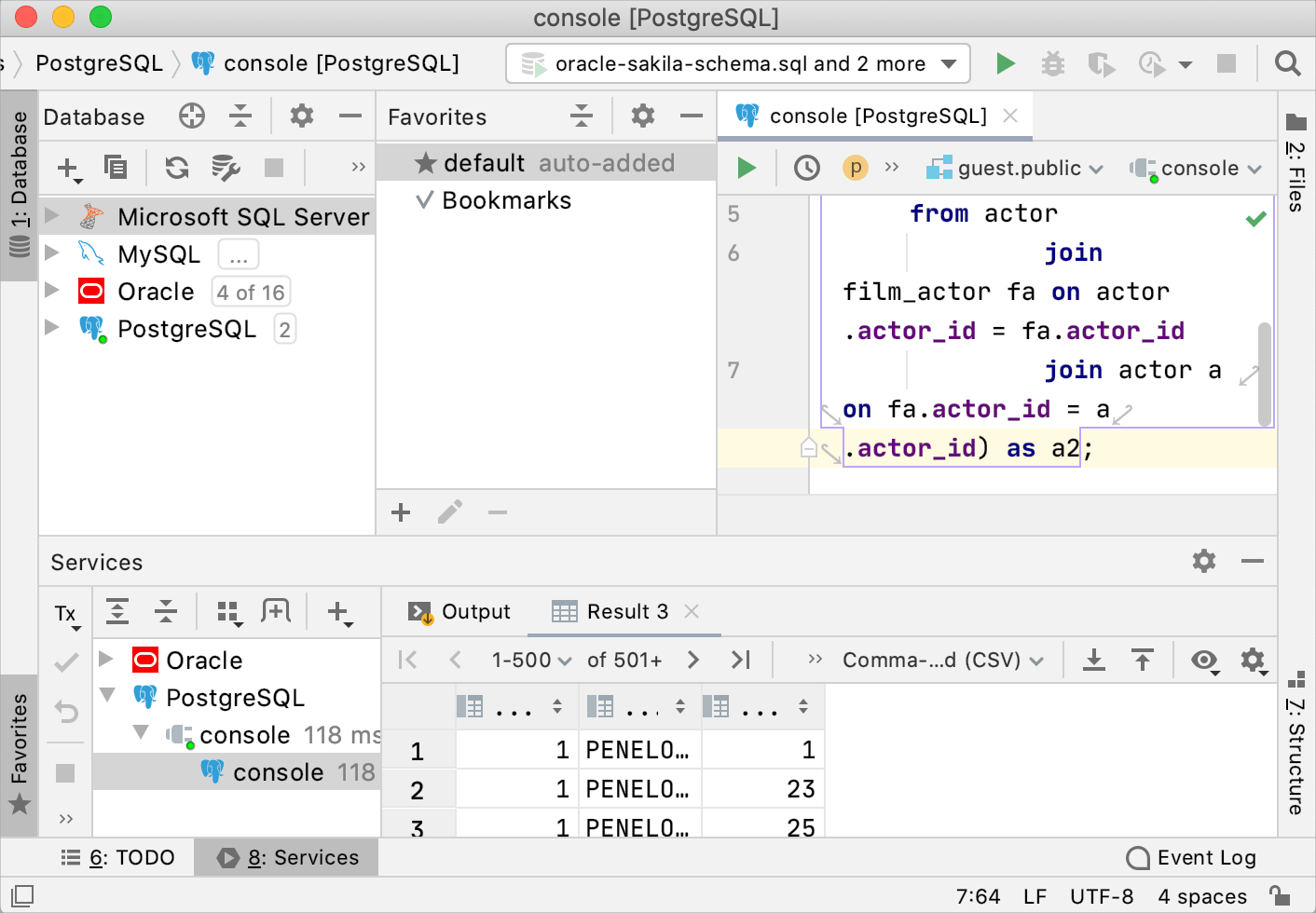
Task: Open Database panel gear settings
Action: (x=301, y=116)
